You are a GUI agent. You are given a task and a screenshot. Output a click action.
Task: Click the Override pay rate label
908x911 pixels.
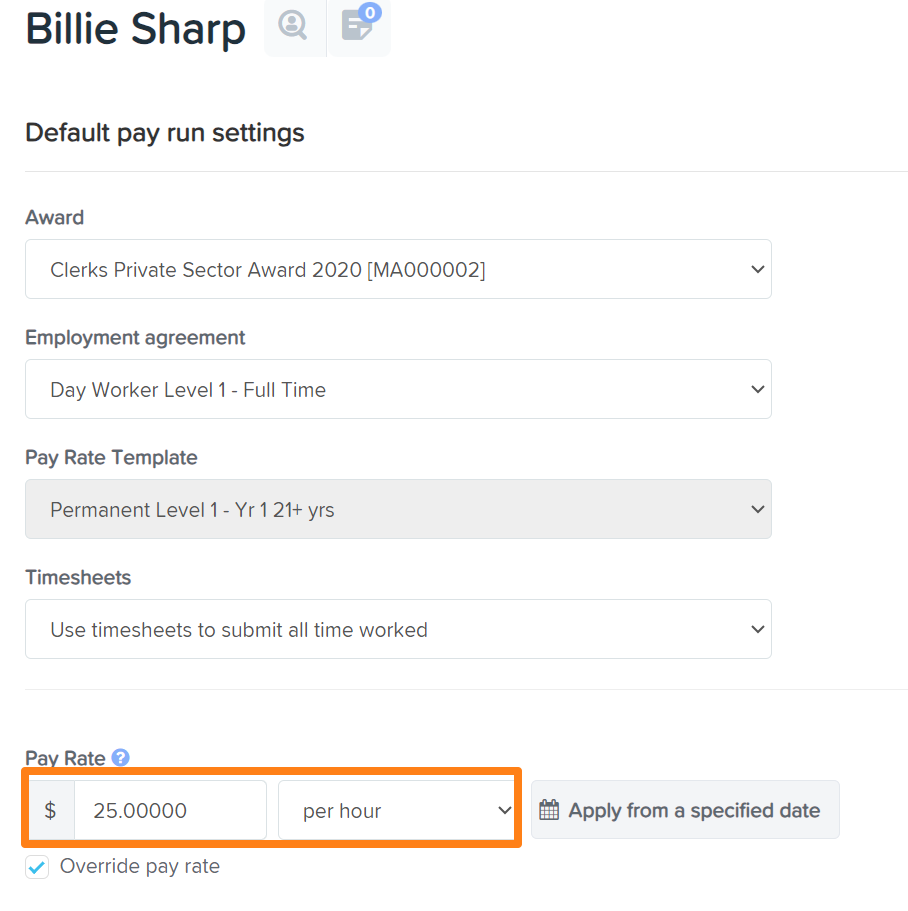tap(140, 866)
